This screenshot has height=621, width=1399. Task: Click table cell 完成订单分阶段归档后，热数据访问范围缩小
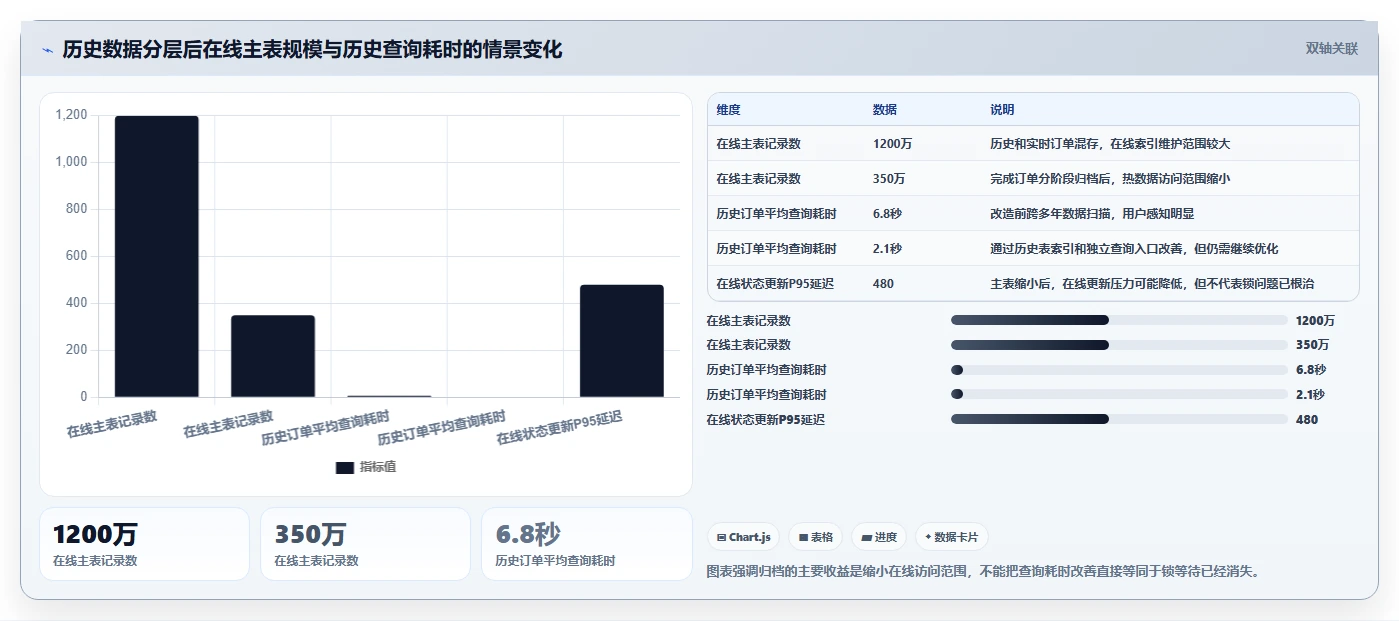(x=1110, y=179)
